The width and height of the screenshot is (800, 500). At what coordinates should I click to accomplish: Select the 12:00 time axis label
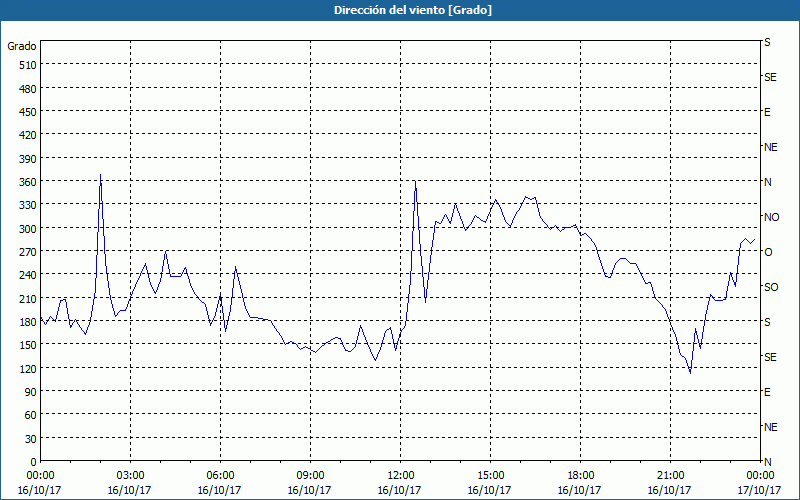click(401, 476)
